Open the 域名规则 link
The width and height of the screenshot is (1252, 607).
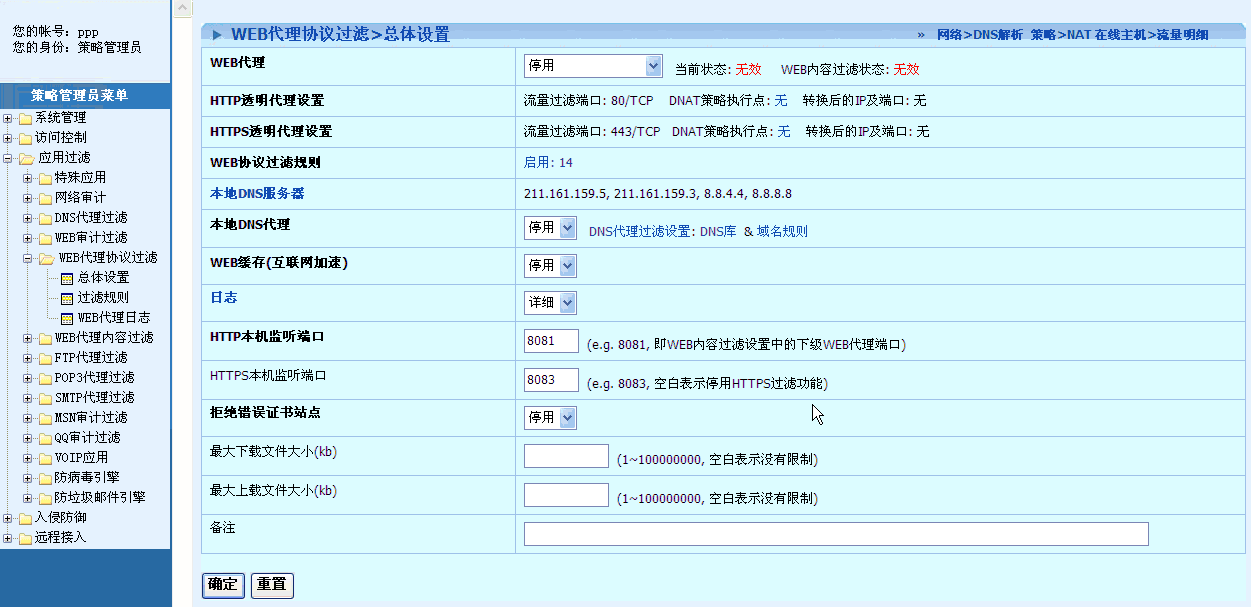click(x=782, y=232)
